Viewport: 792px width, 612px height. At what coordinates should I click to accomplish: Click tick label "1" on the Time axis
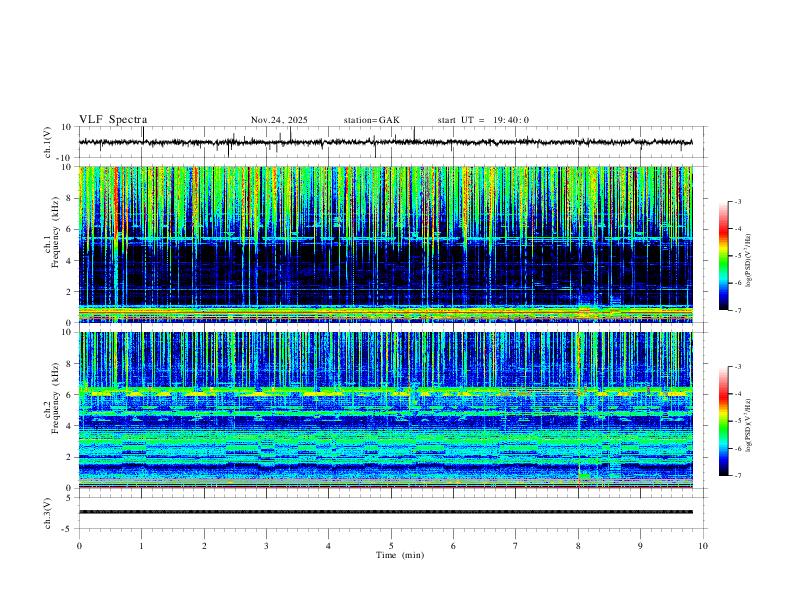click(x=141, y=546)
